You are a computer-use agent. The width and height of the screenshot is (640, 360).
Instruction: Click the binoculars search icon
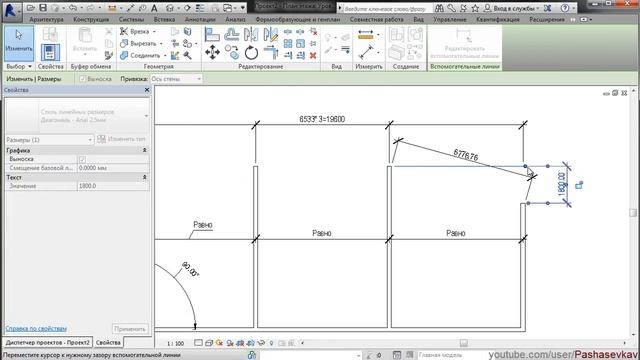coord(439,8)
